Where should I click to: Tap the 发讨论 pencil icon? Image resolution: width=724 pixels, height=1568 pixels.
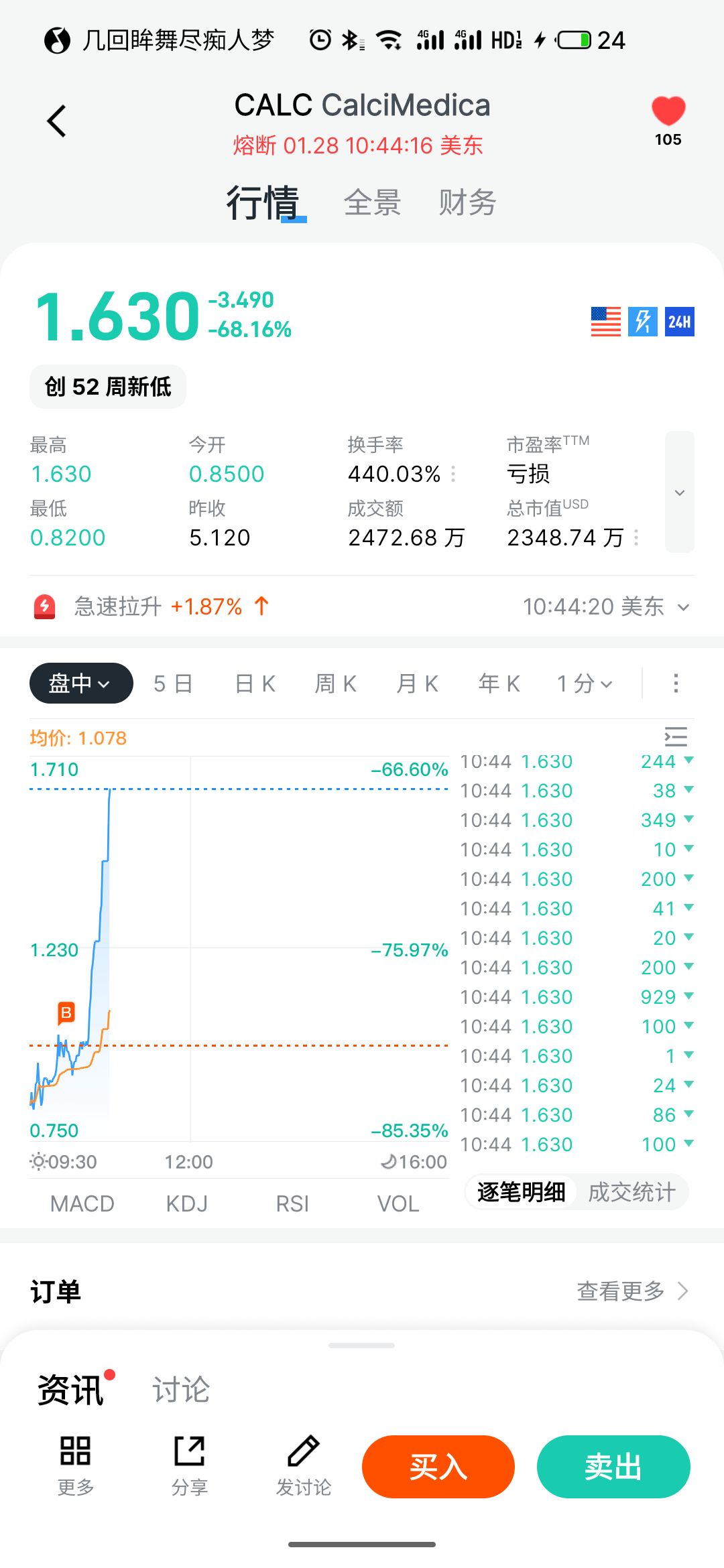pos(304,1451)
